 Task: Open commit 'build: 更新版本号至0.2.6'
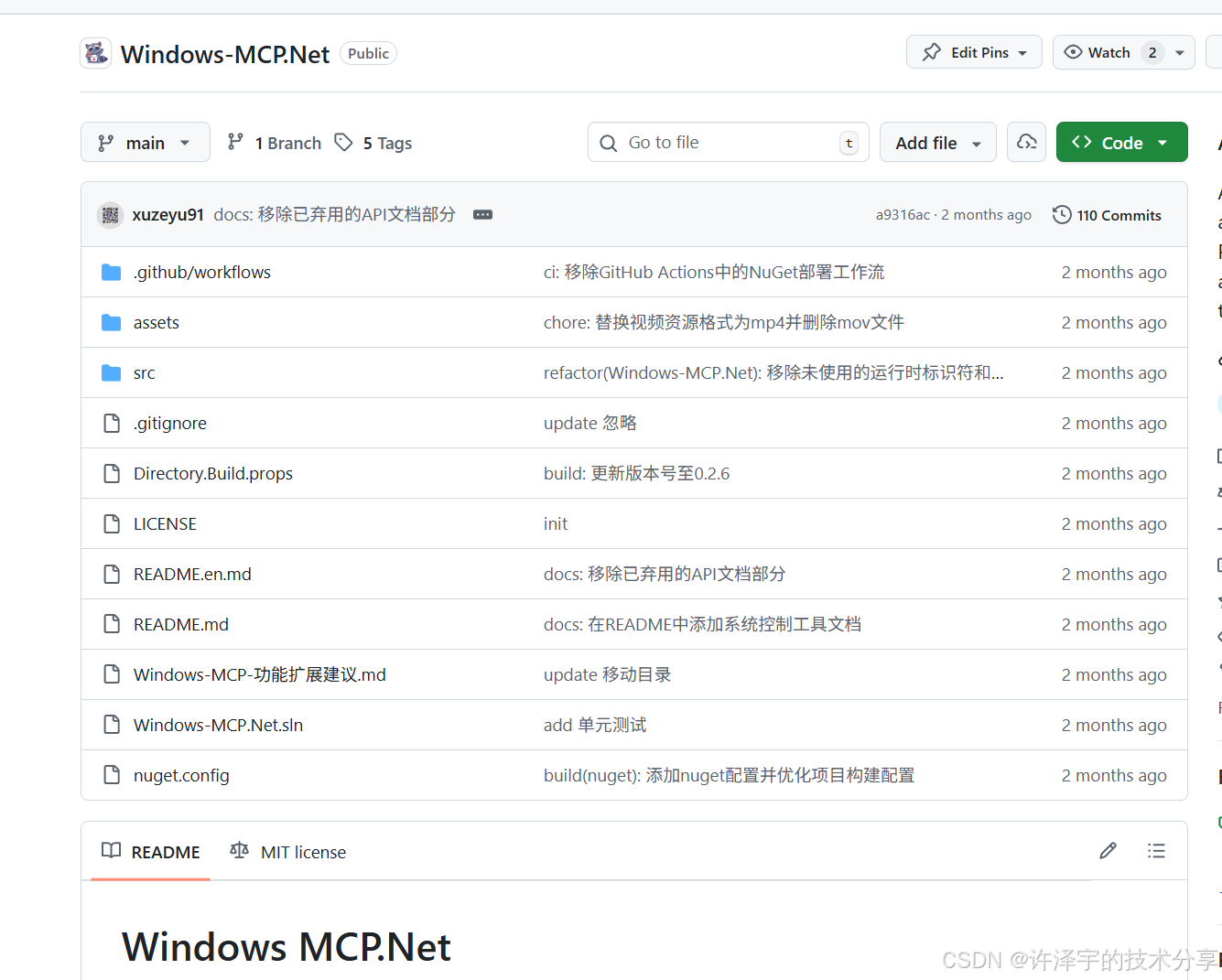click(x=636, y=473)
